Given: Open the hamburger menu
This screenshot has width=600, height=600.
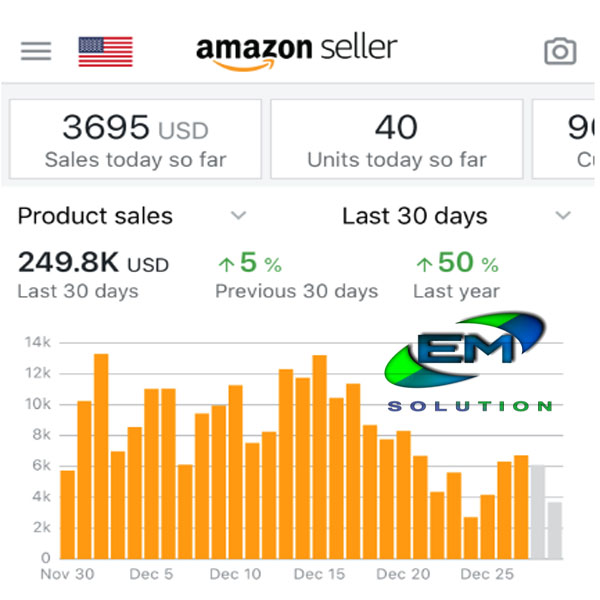Looking at the screenshot, I should [36, 50].
